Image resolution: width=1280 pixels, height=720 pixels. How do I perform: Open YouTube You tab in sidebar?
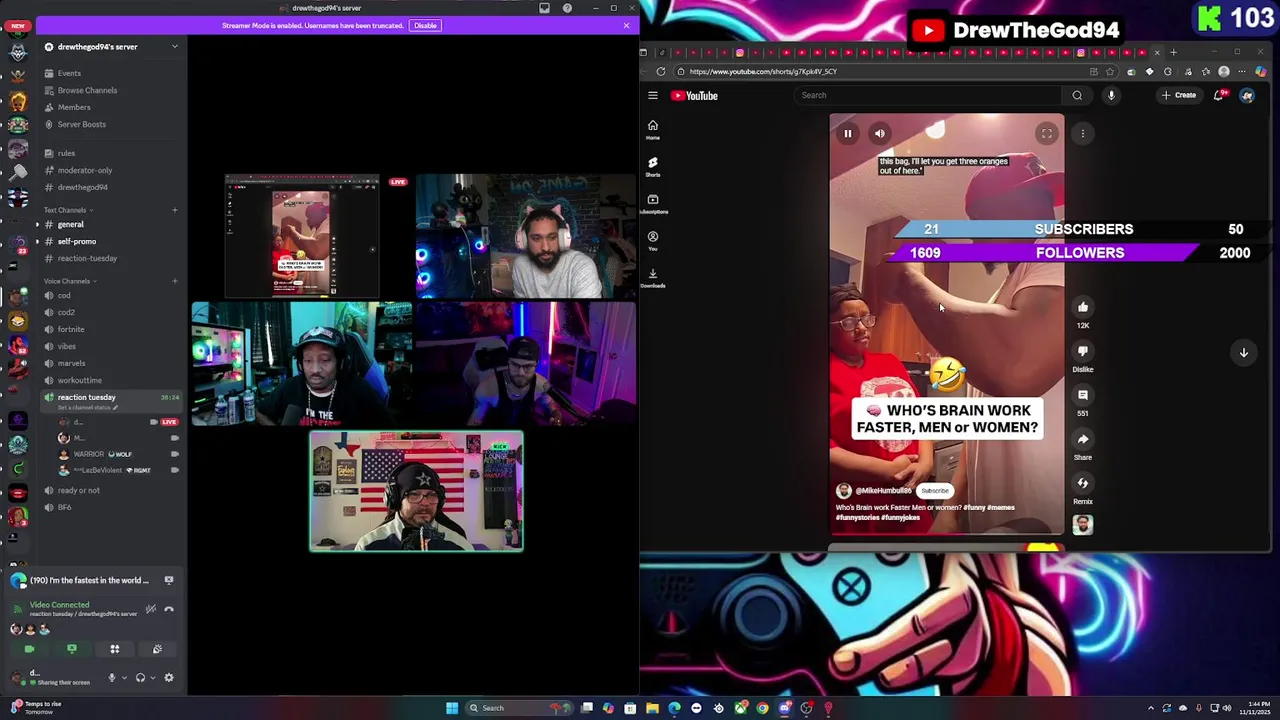[x=653, y=241]
